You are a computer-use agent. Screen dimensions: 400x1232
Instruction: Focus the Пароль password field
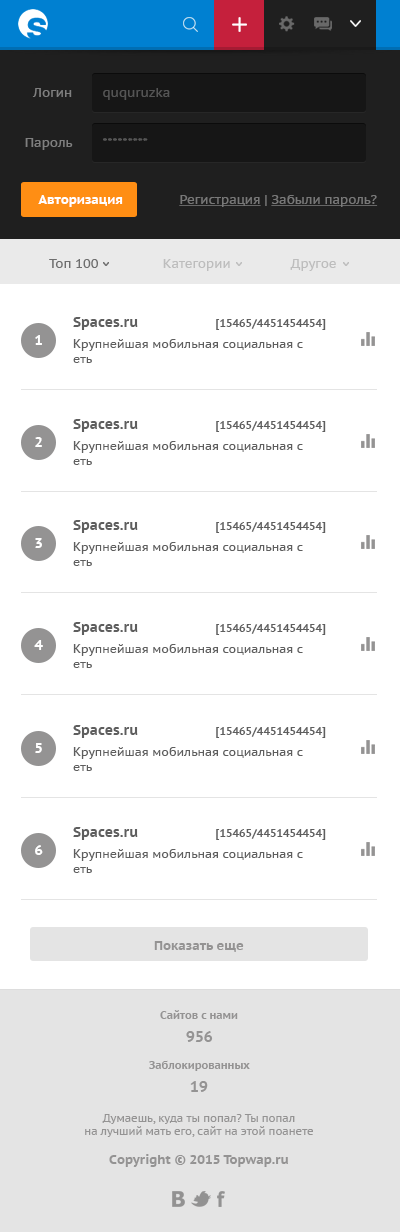229,142
